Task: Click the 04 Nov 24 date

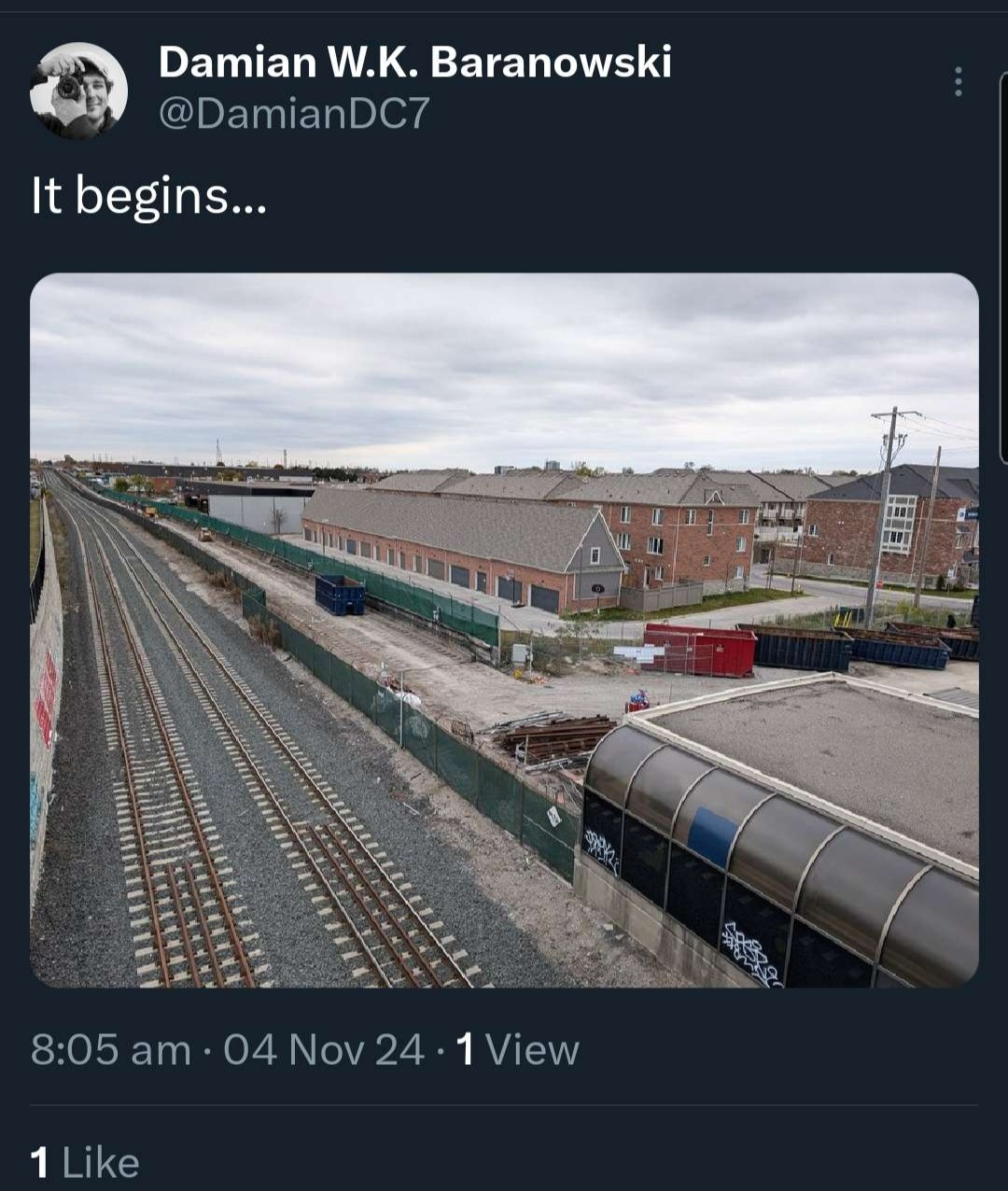Action: (x=324, y=1050)
